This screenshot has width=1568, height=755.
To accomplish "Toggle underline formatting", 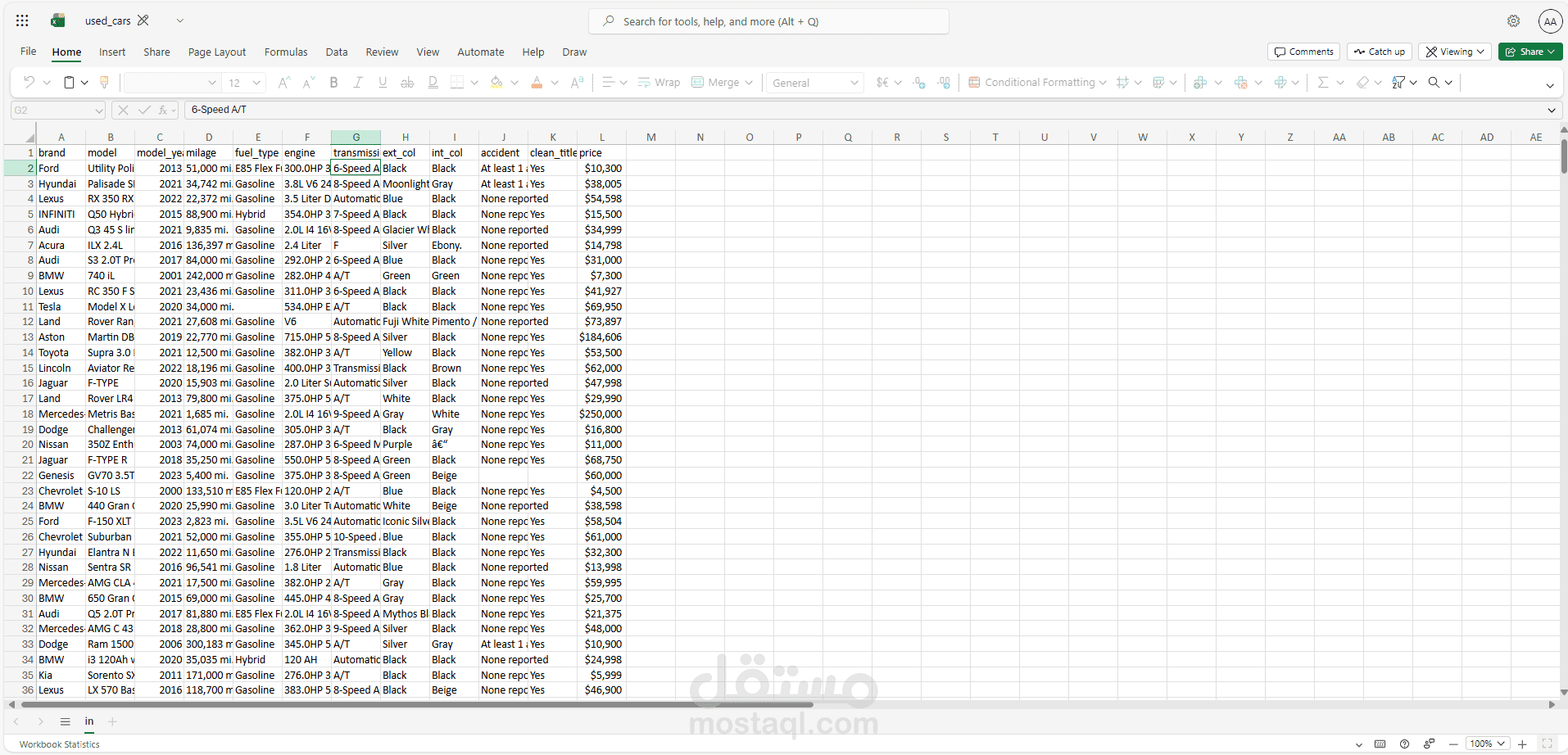I will [383, 83].
